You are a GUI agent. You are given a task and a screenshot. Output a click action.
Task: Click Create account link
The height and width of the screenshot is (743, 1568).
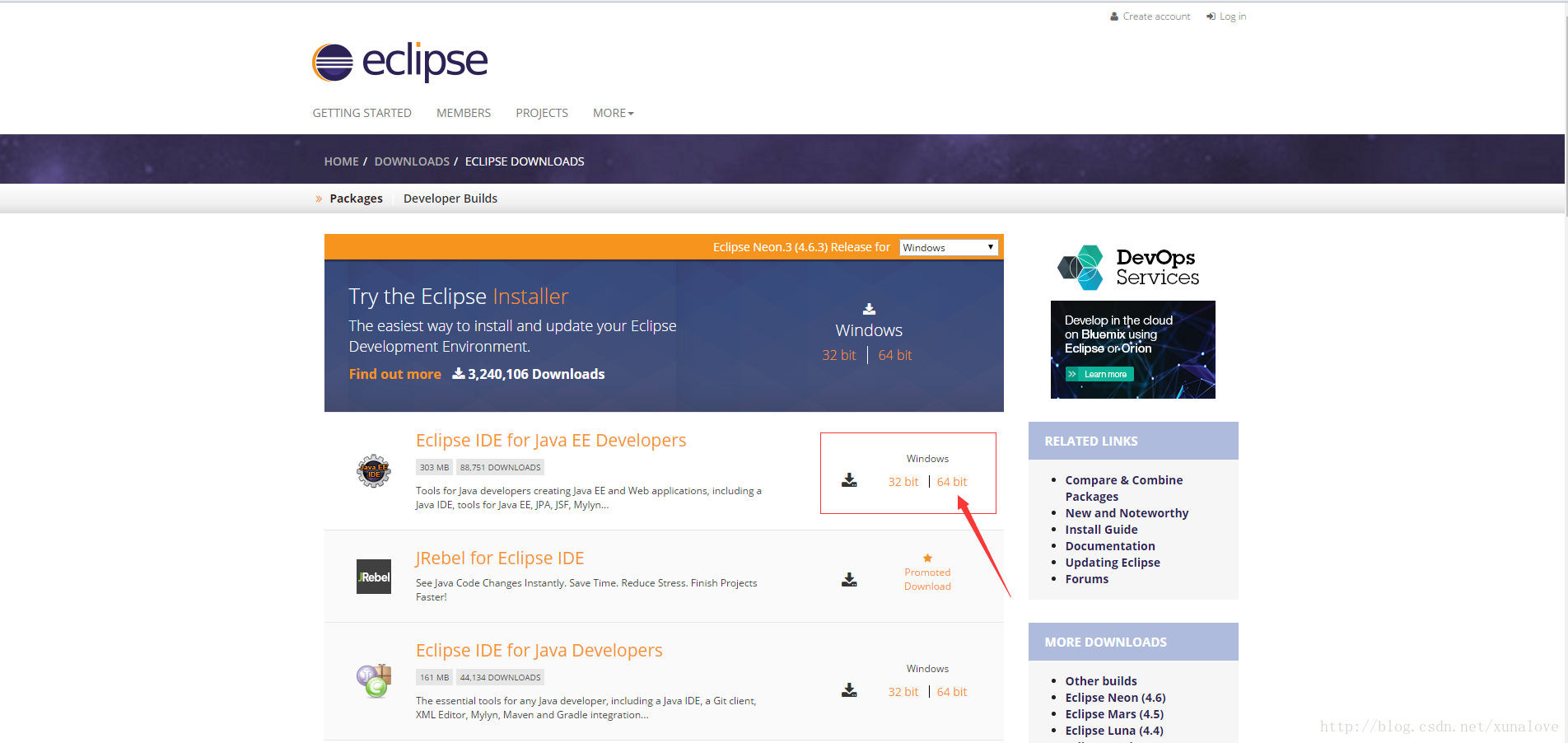point(1156,16)
